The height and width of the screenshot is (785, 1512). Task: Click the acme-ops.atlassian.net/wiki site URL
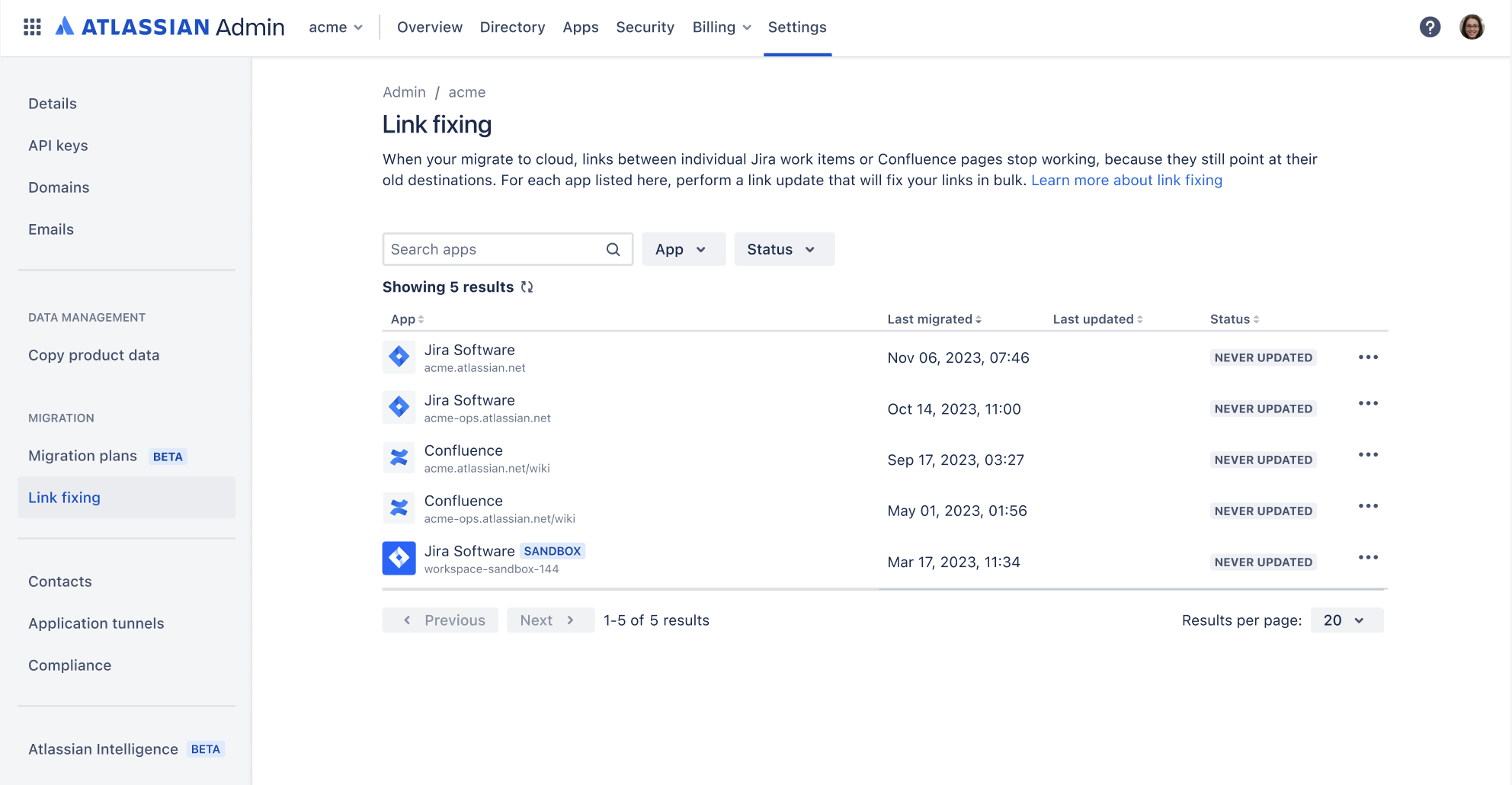[x=500, y=519]
